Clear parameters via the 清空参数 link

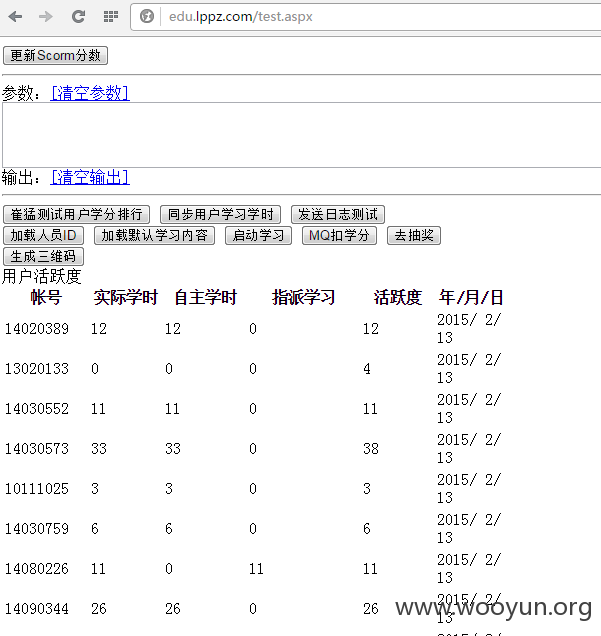click(90, 93)
